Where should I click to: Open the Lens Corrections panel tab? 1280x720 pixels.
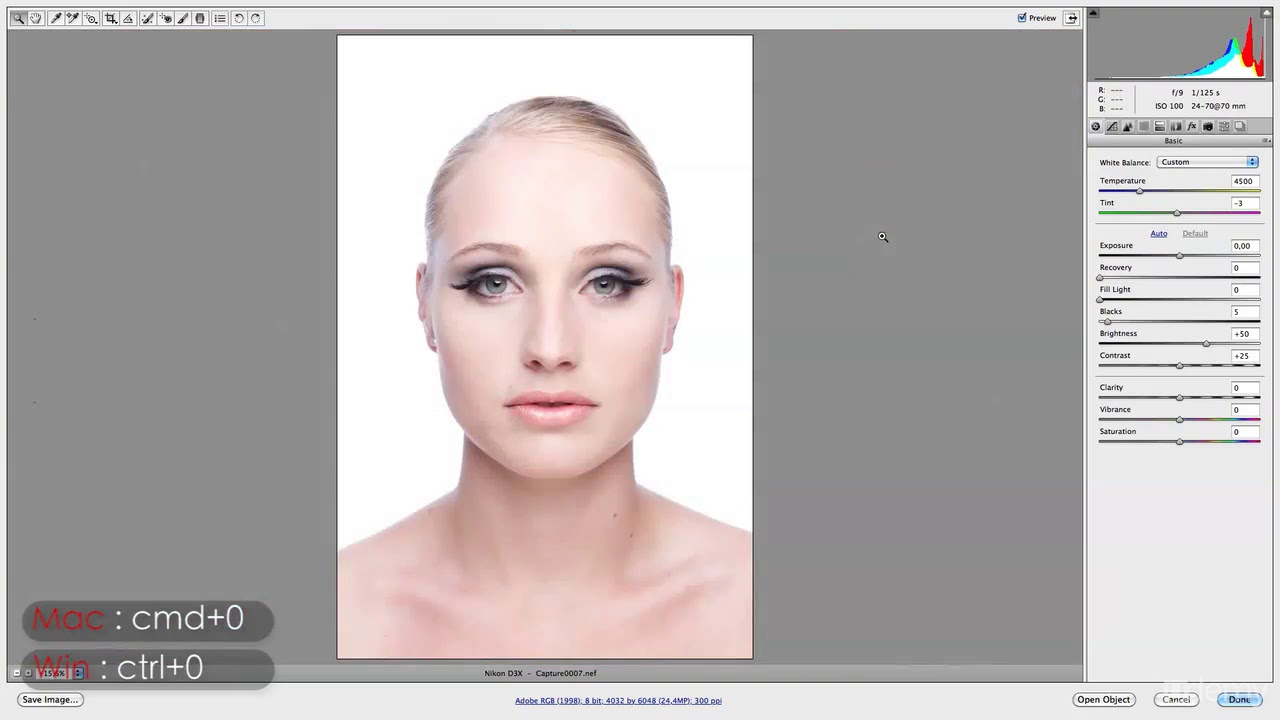pyautogui.click(x=1176, y=126)
